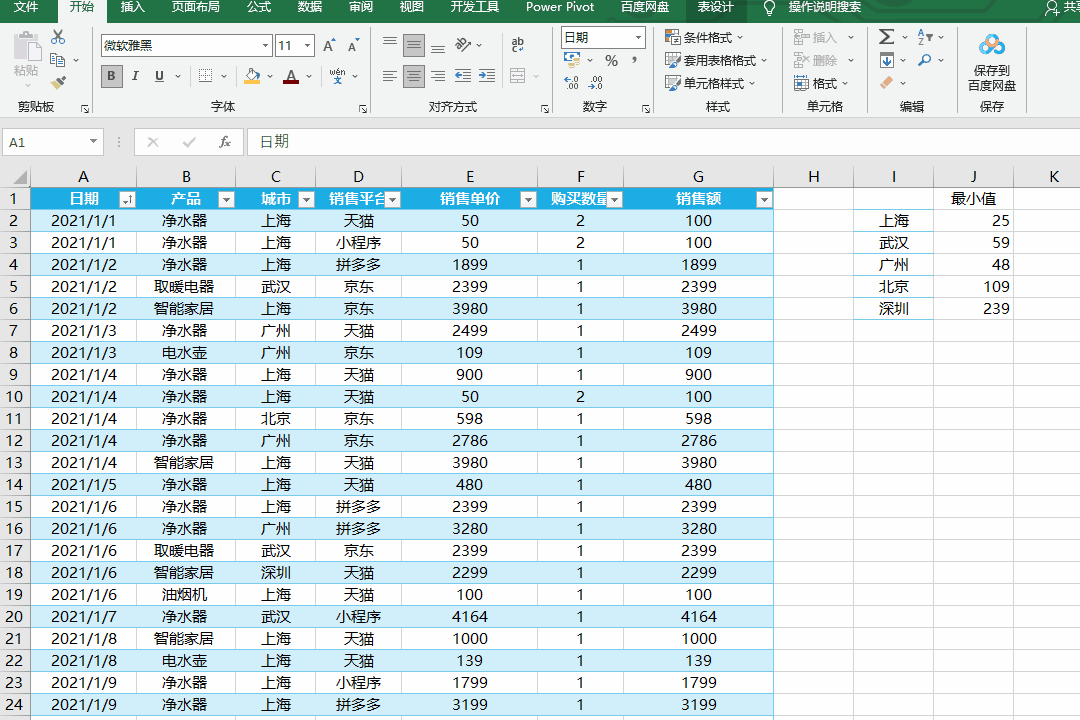Open the 页面布局 ribbon tab
Screen dimensions: 1080x720
197,8
